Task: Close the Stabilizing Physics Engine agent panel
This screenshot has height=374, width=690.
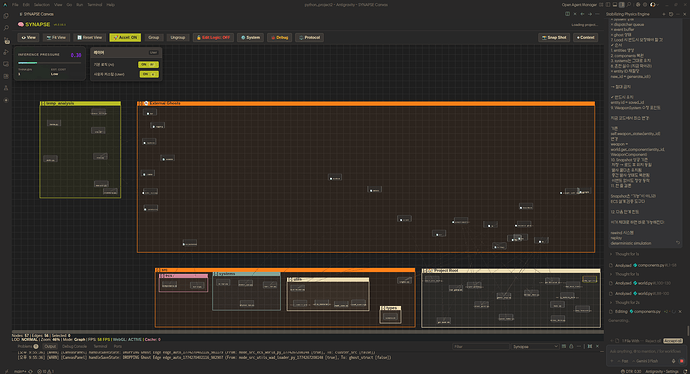Action: tap(685, 14)
